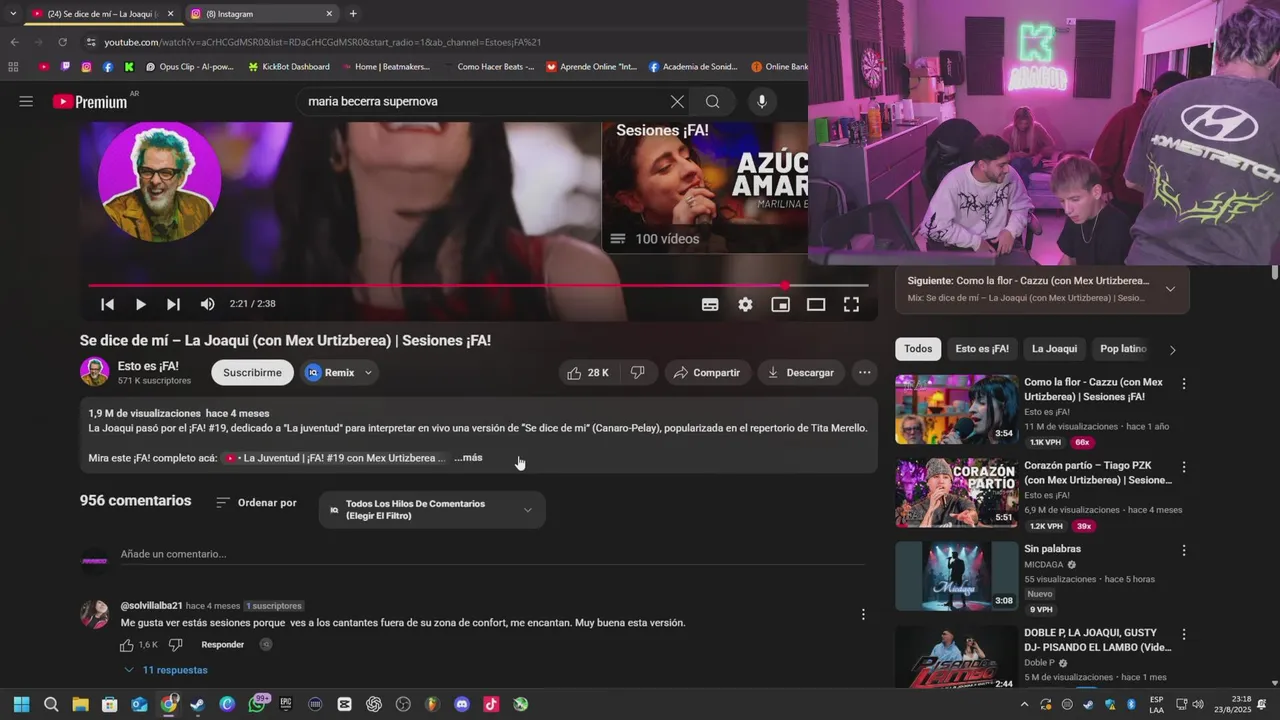Select the Pop latino filter chip

point(1123,349)
